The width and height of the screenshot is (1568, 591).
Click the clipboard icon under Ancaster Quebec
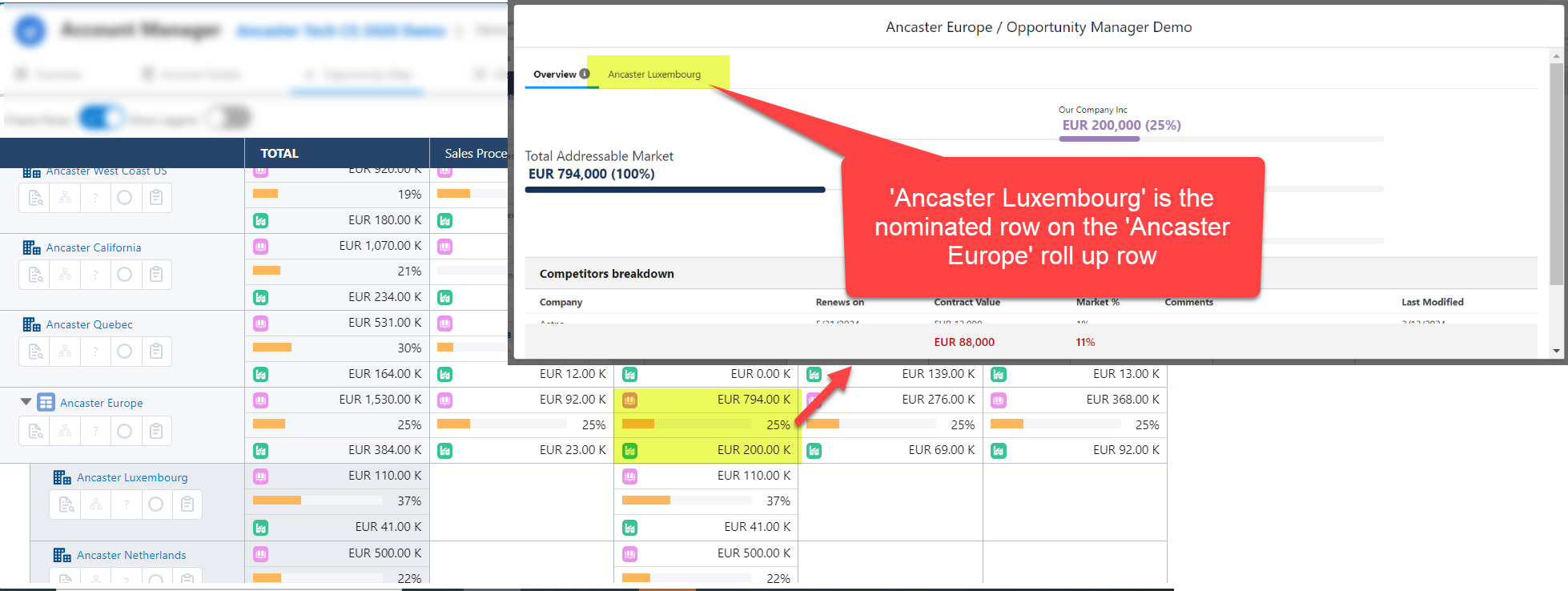click(156, 352)
